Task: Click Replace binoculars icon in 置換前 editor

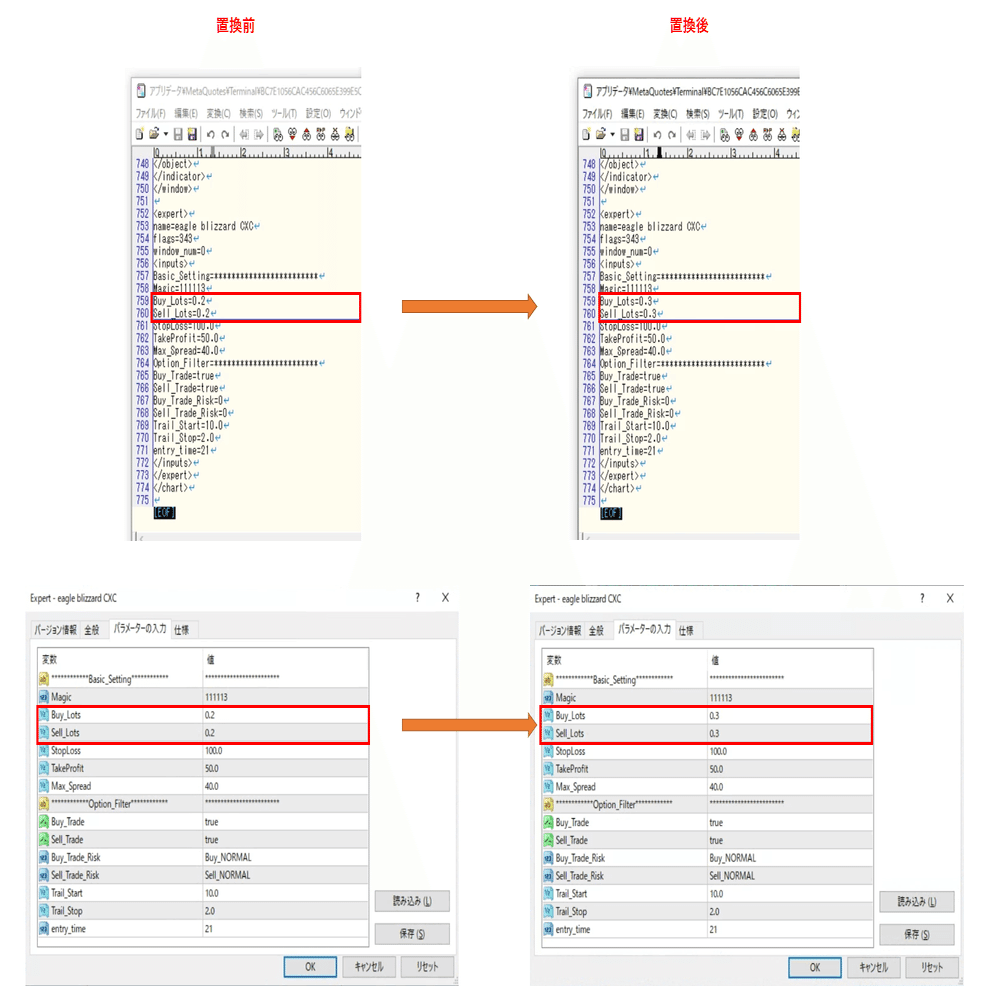Action: (320, 134)
